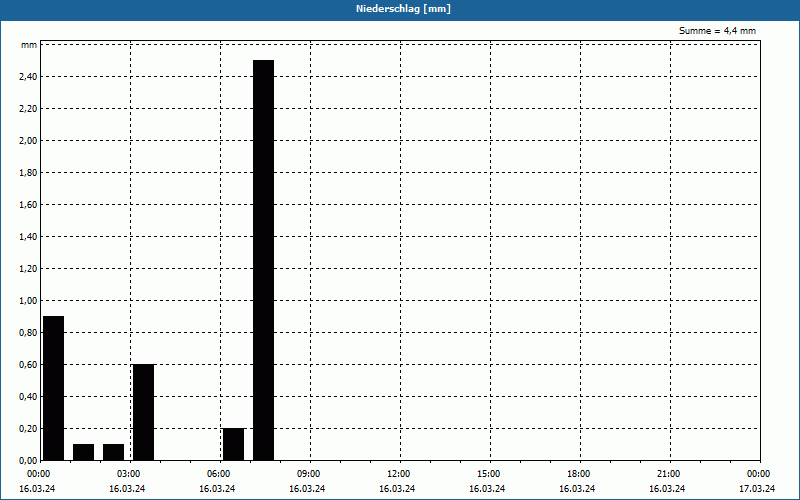Select the '16.03.24' date under 03:00
800x500 pixels.
coord(127,489)
